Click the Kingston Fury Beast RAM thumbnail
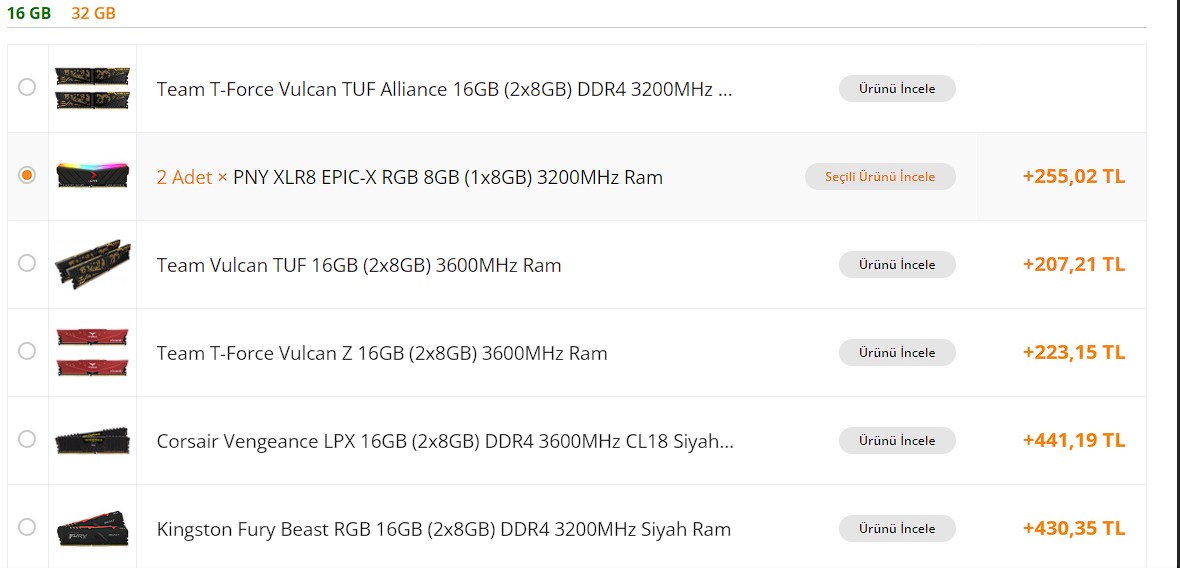This screenshot has width=1180, height=568. (x=92, y=528)
